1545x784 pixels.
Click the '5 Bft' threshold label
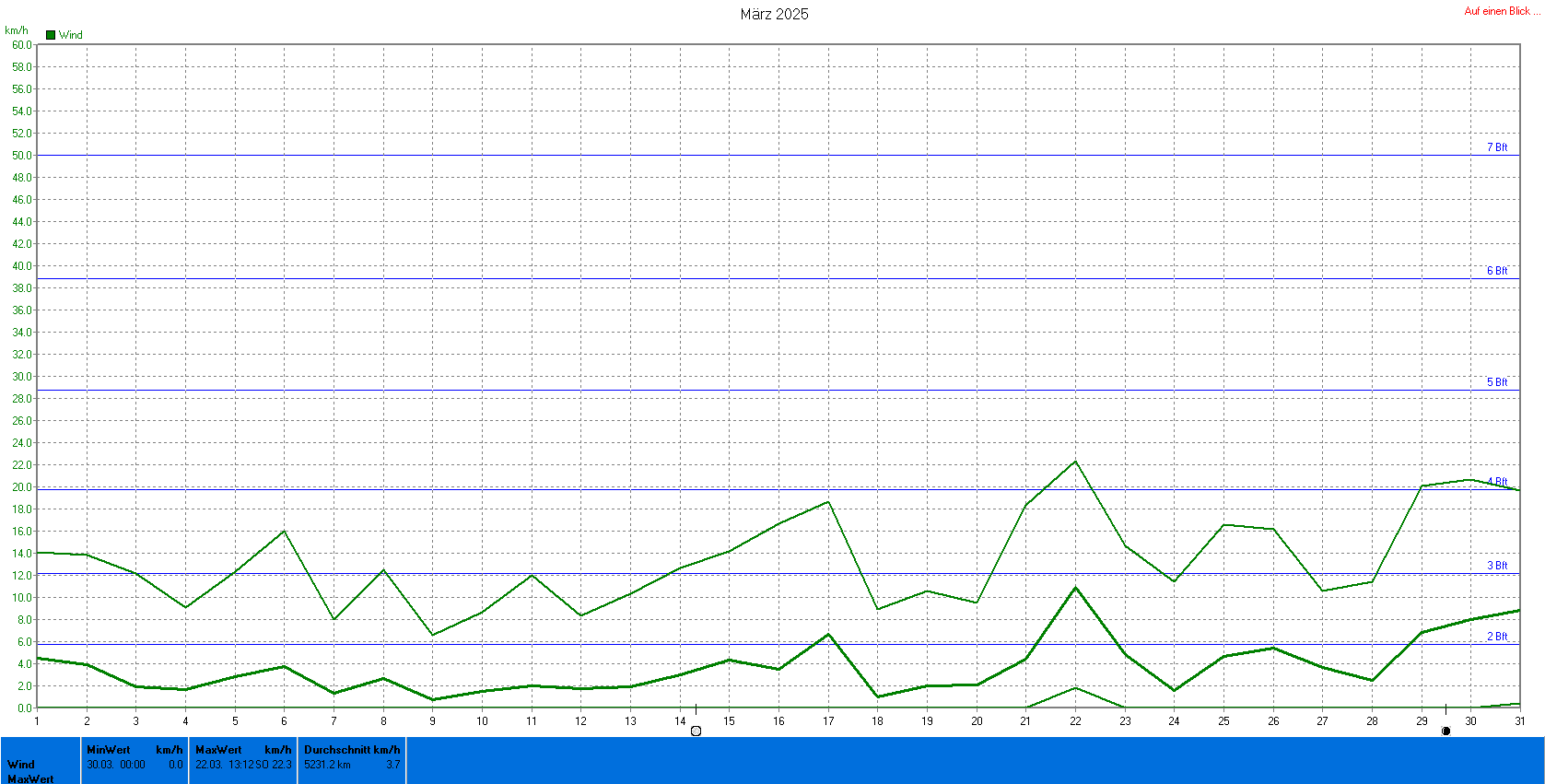1497,382
